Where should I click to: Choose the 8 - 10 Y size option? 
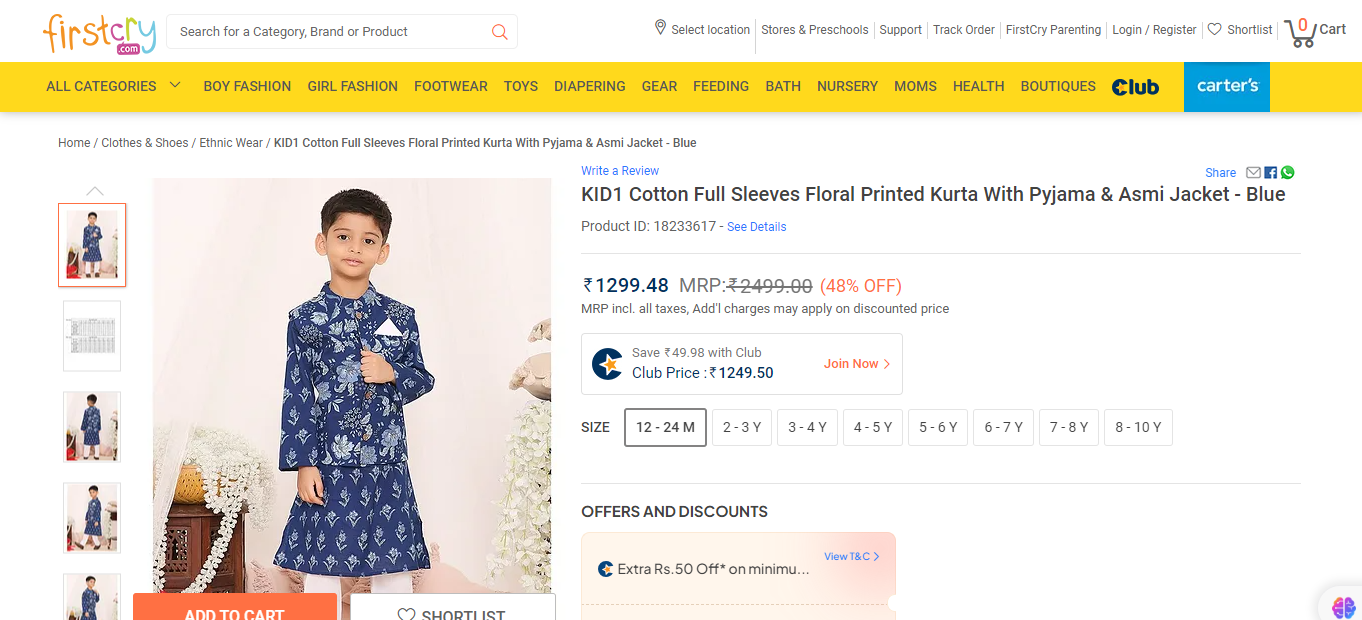pos(1138,427)
